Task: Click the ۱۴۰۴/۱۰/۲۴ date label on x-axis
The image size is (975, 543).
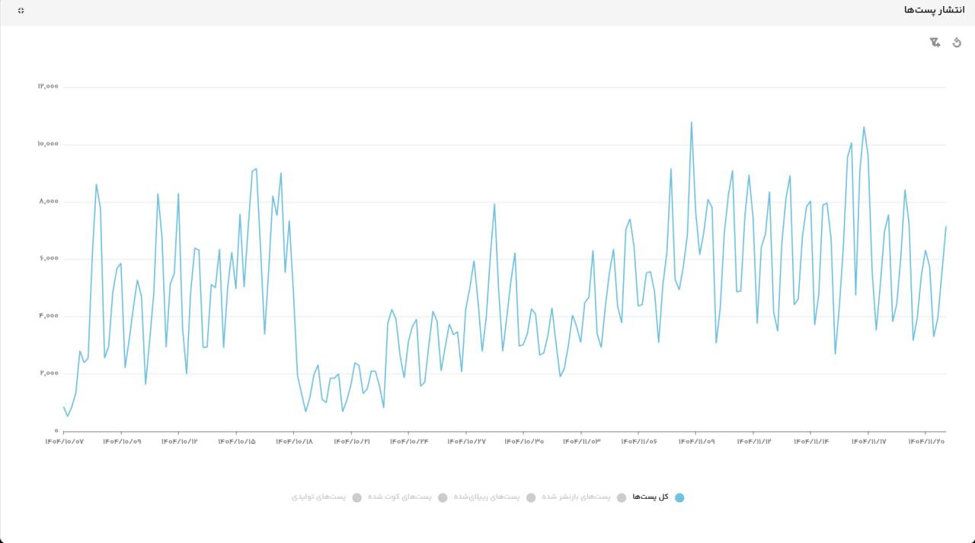Action: pos(409,442)
